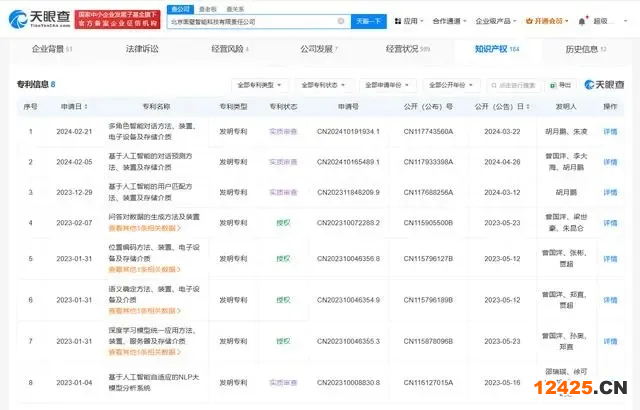The image size is (640, 410).
Task: Click the publication date 2024-04-26
Action: point(502,162)
